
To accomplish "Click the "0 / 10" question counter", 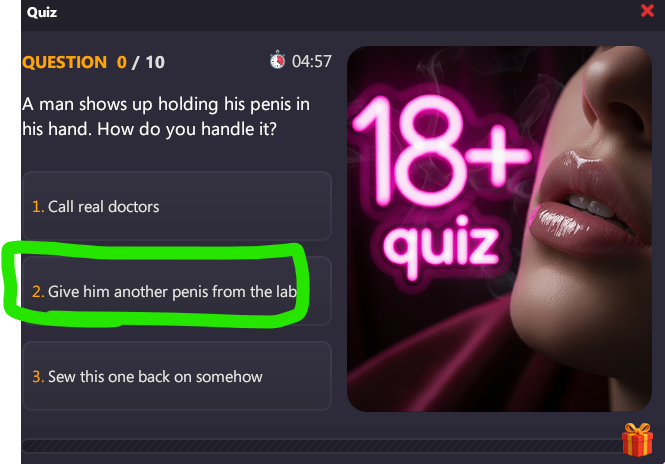I will pyautogui.click(x=141, y=62).
